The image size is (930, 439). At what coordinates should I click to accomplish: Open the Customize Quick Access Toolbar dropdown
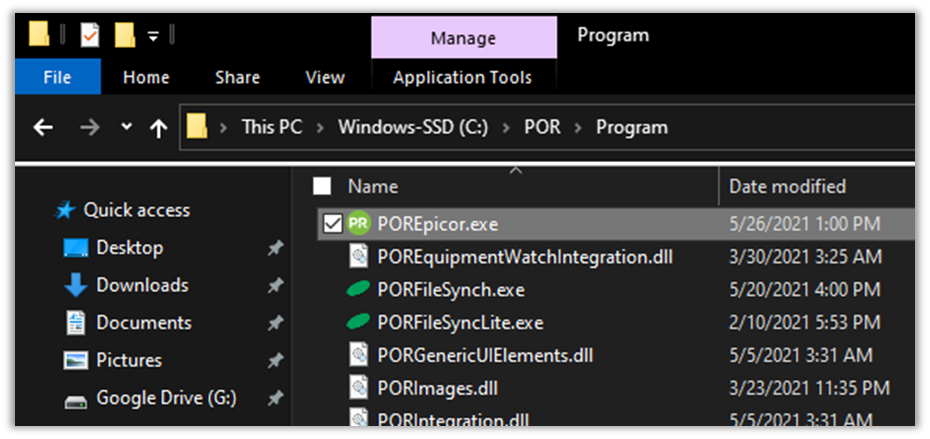click(153, 36)
